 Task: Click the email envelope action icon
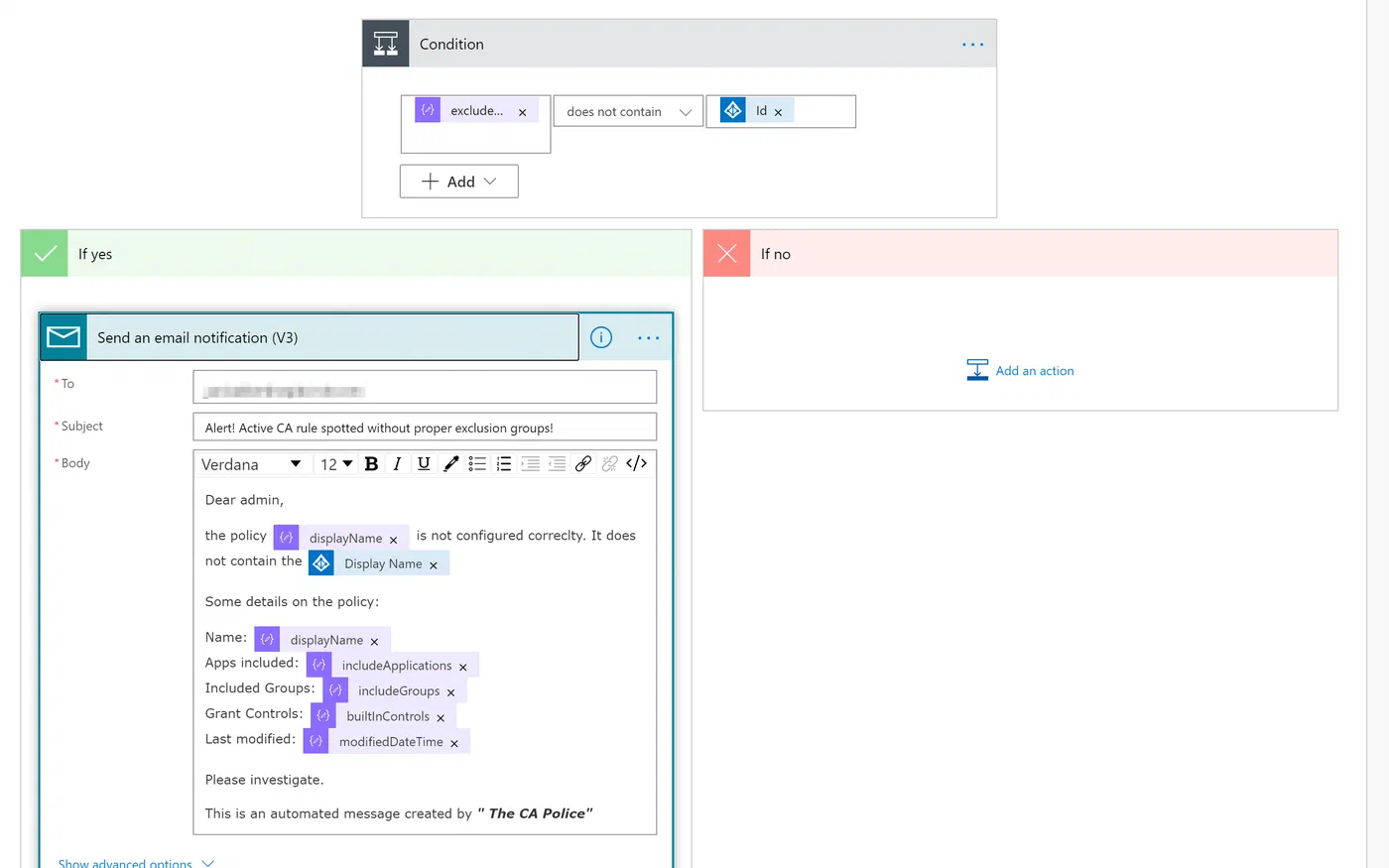pyautogui.click(x=63, y=337)
